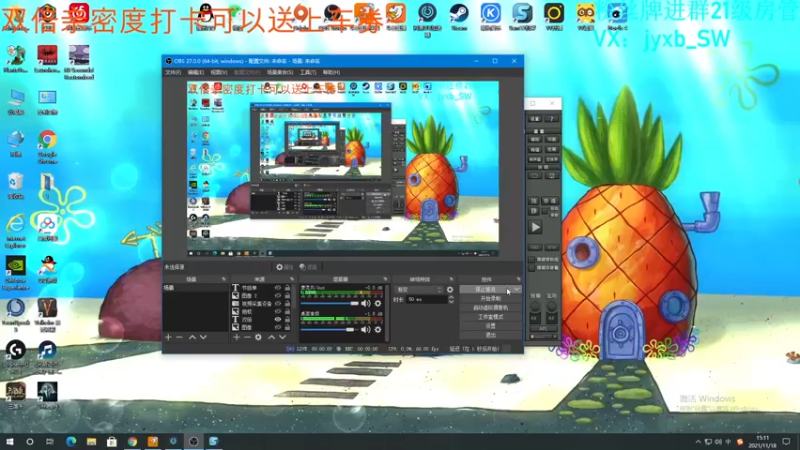Toggle visibility of 图像 2 source
The width and height of the screenshot is (800, 450).
278,296
